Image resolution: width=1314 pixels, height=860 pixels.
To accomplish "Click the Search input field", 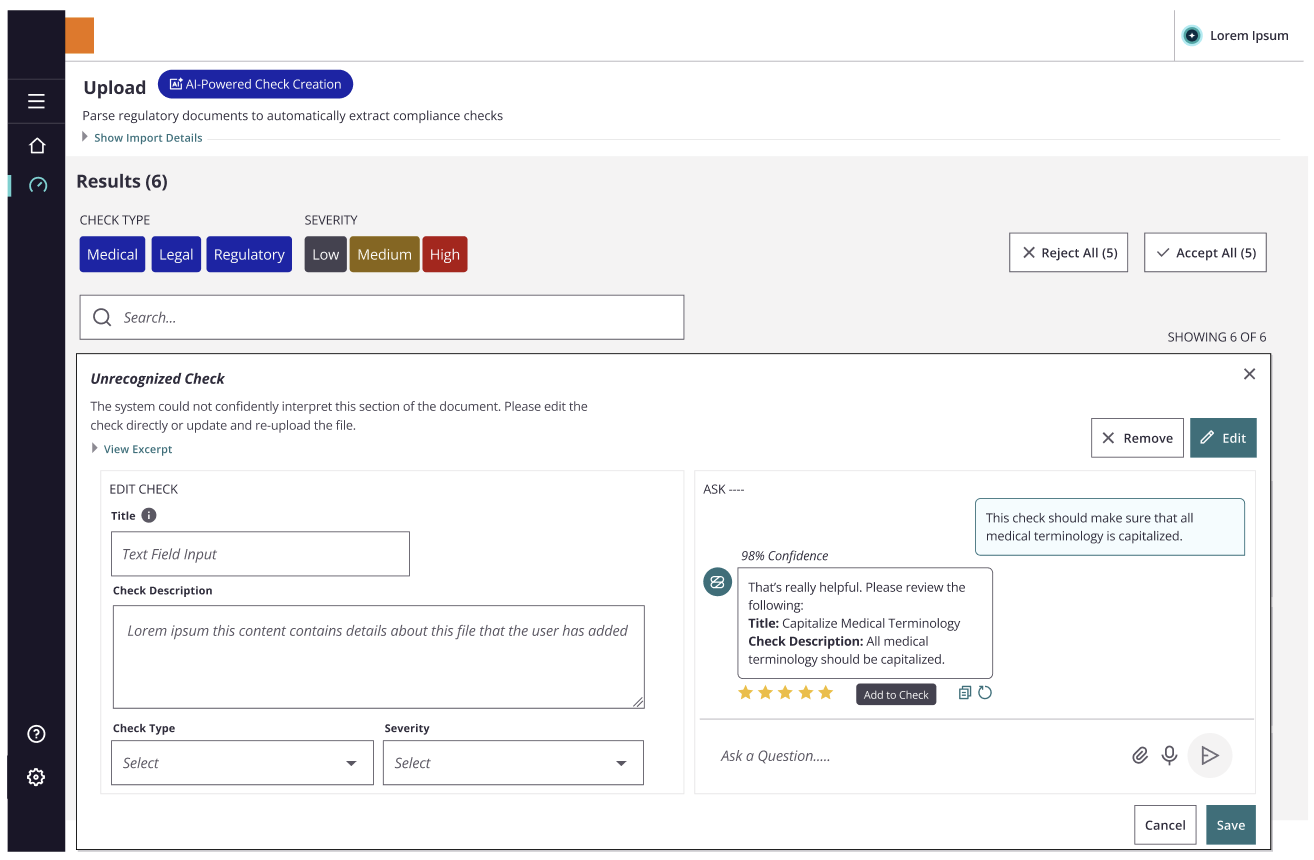I will (x=382, y=317).
